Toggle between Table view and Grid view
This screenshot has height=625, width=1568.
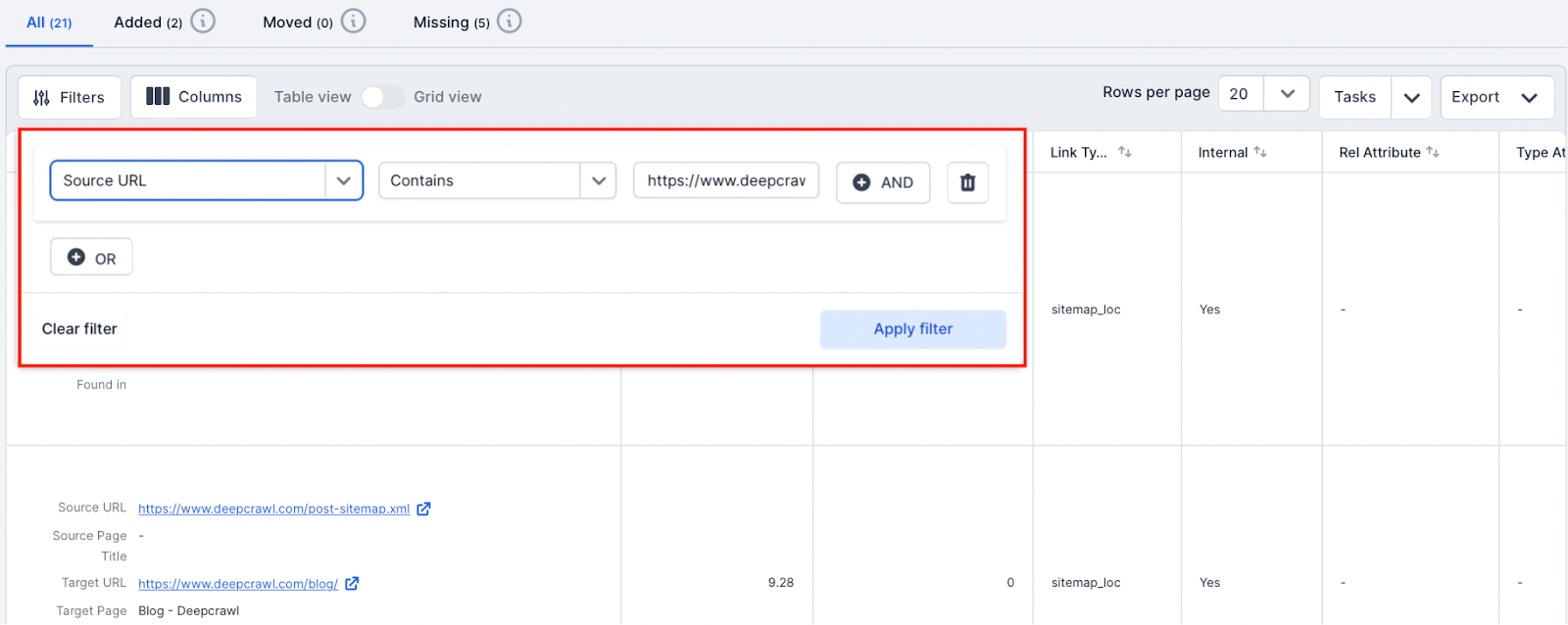point(381,97)
